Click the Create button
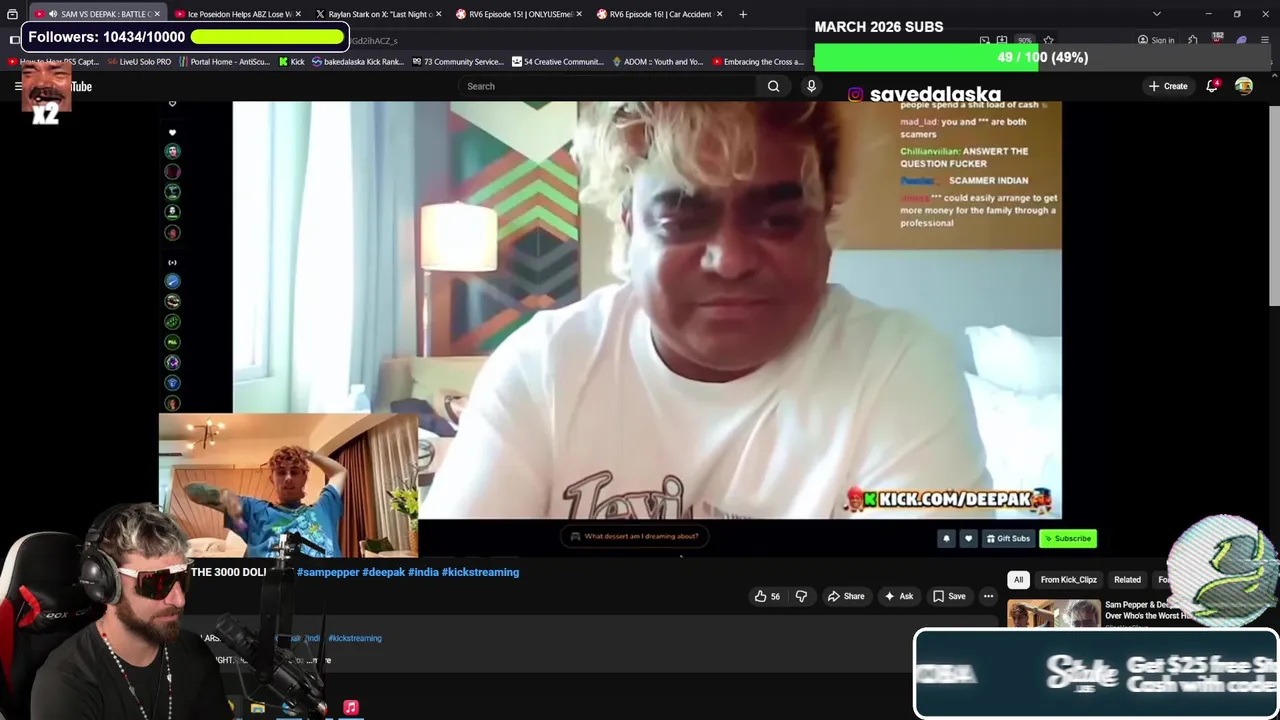 point(1168,86)
